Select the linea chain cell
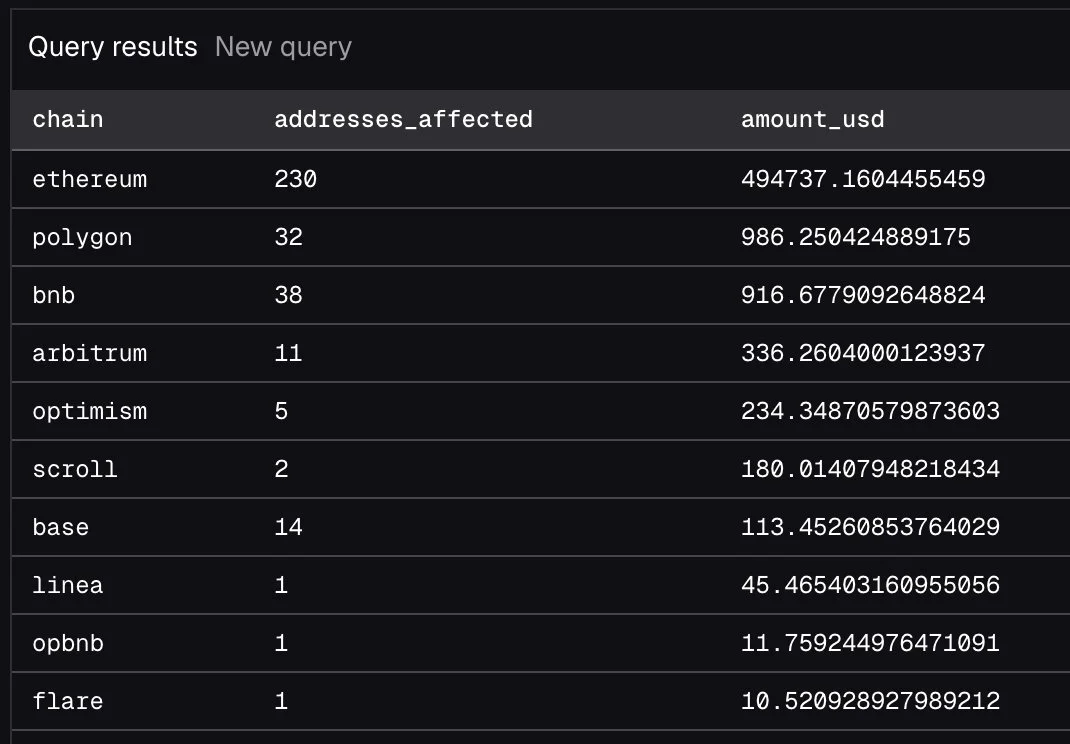Viewport: 1070px width, 744px height. 68,585
